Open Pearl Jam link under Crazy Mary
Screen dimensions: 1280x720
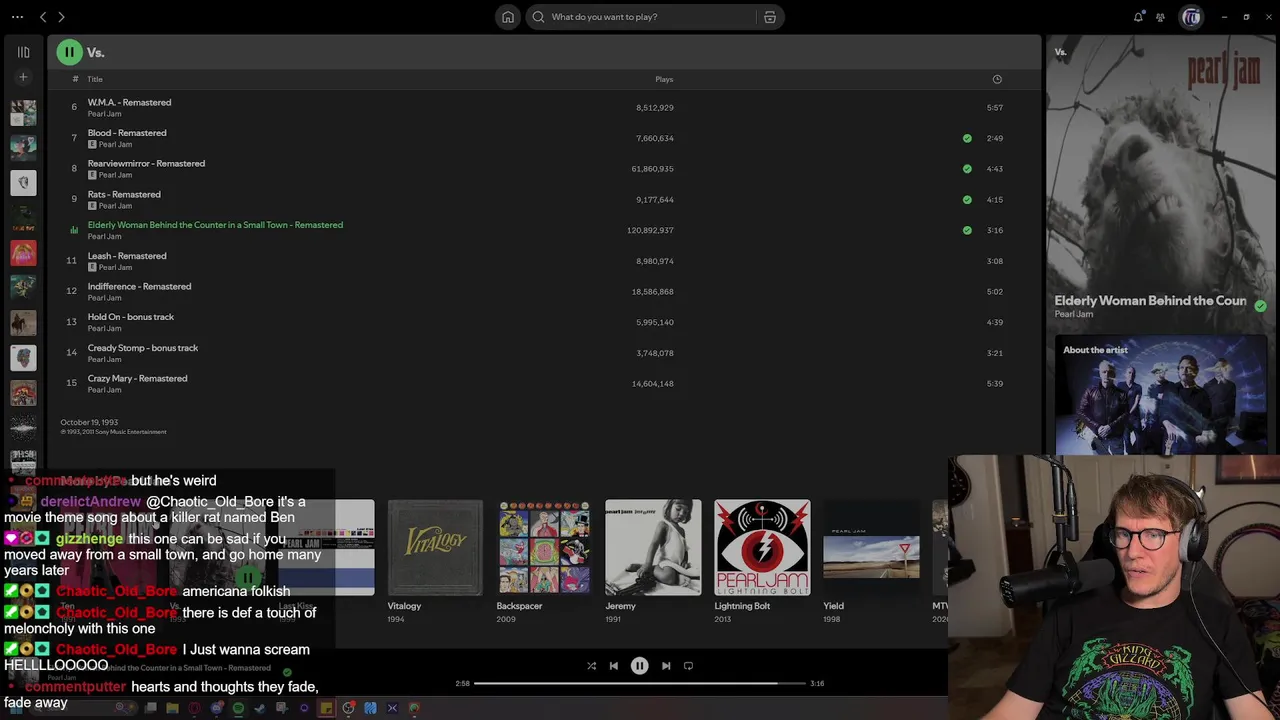click(104, 390)
